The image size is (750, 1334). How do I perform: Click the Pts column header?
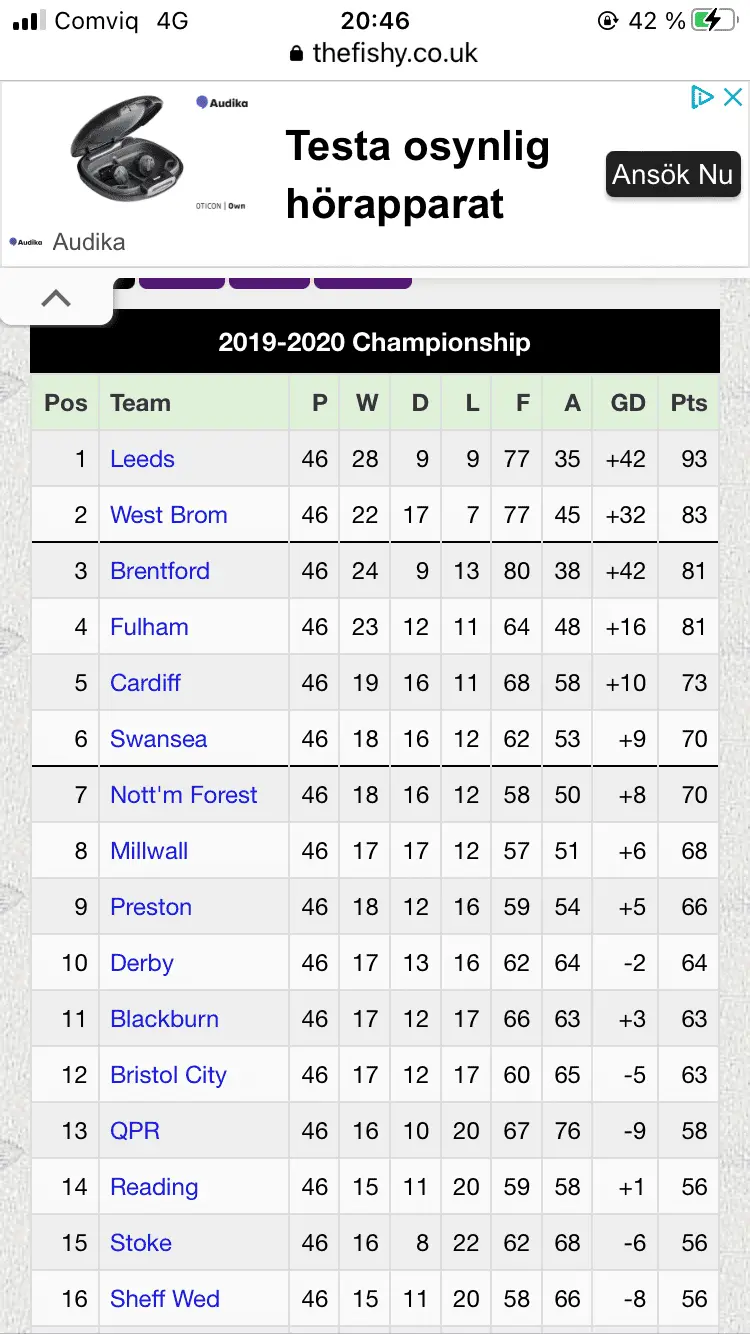click(x=689, y=403)
